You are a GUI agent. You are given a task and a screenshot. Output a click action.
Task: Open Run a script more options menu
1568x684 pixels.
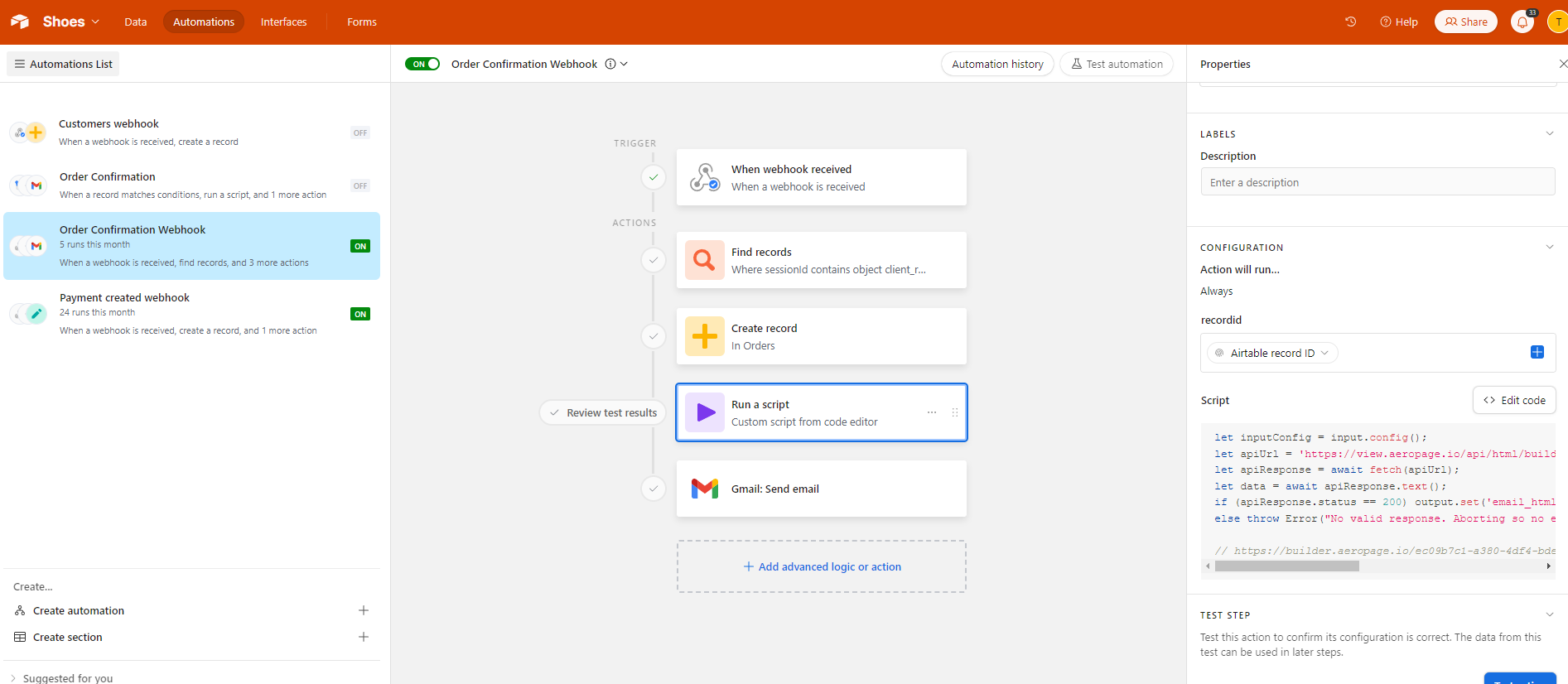[x=932, y=412]
